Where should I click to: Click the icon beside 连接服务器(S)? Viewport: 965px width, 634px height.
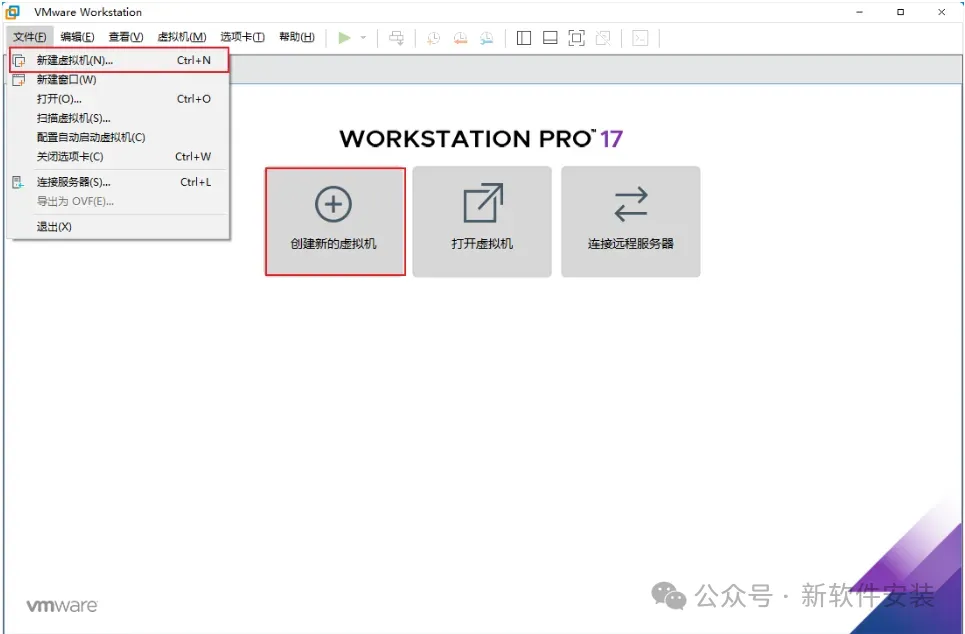18,182
